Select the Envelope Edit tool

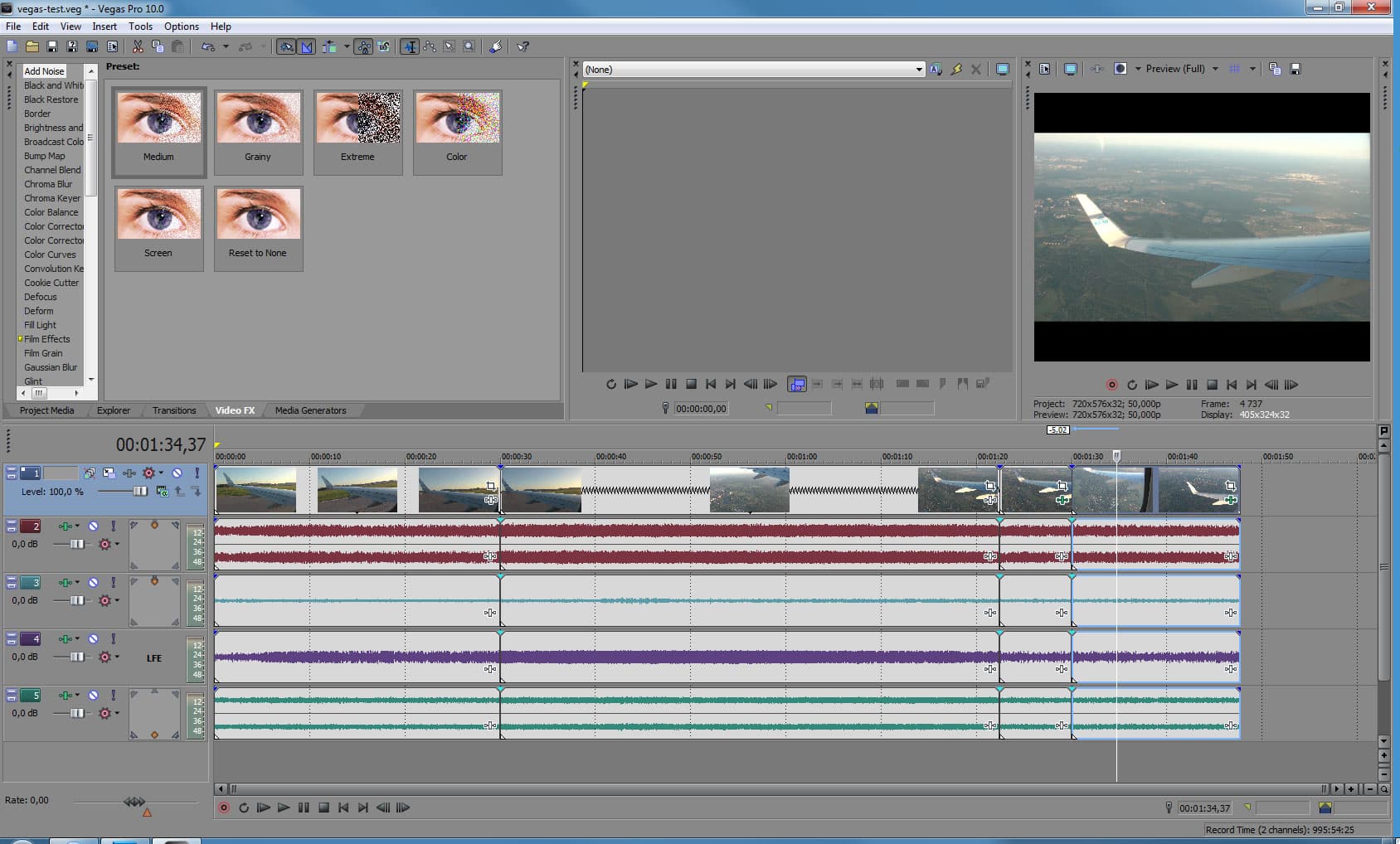(430, 47)
